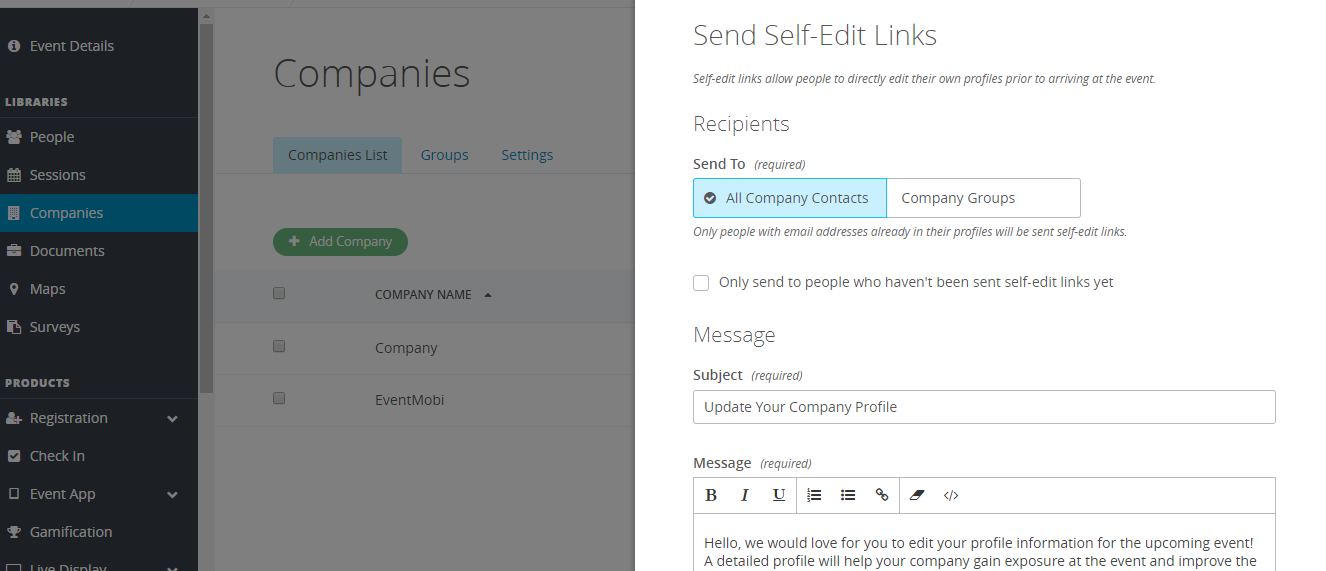Insert a numbered list in message
Viewport: 1326px width, 571px height.
tap(814, 495)
